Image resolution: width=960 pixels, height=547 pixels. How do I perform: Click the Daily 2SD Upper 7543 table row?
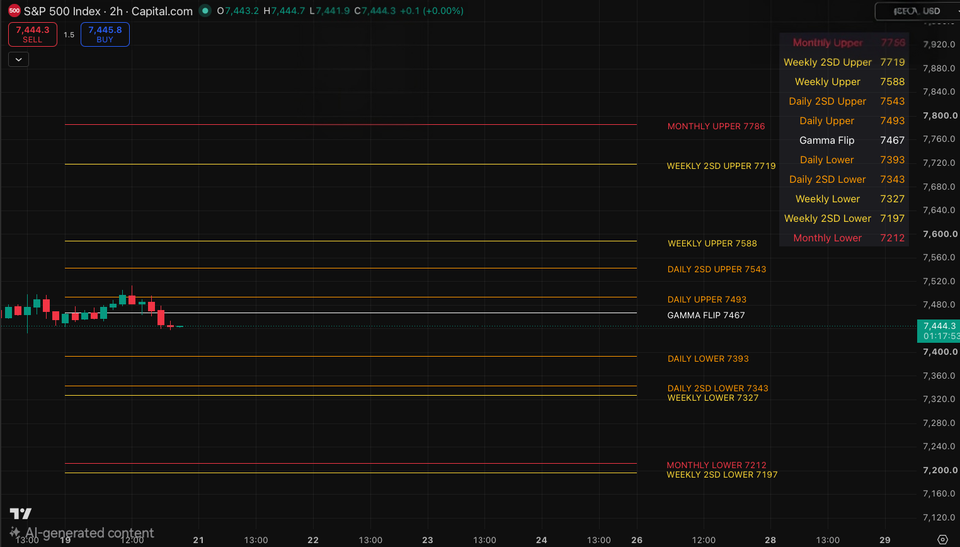coord(844,101)
